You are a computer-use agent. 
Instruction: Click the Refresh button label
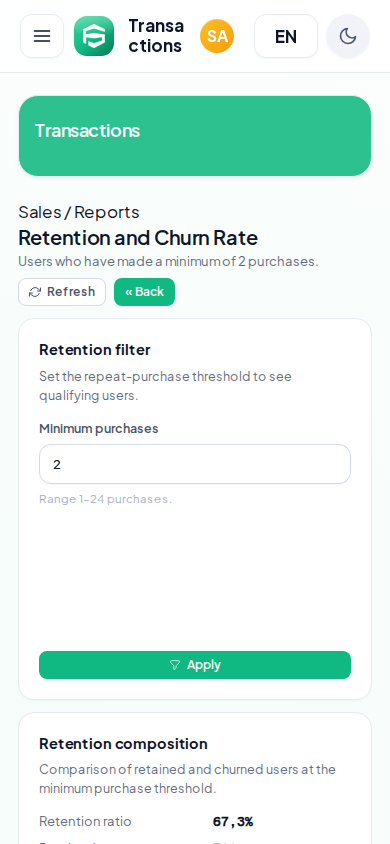71,292
